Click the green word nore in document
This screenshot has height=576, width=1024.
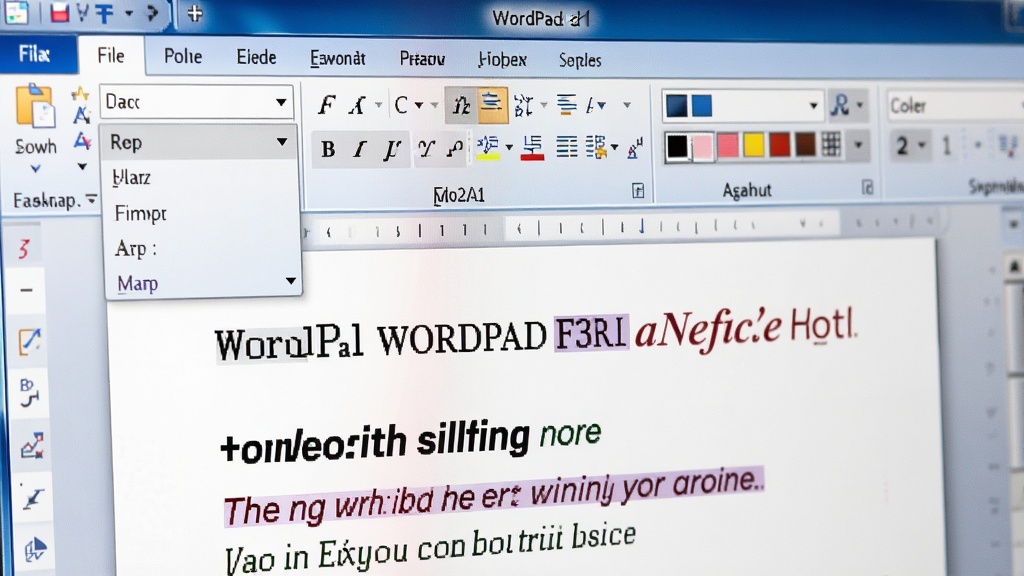570,434
